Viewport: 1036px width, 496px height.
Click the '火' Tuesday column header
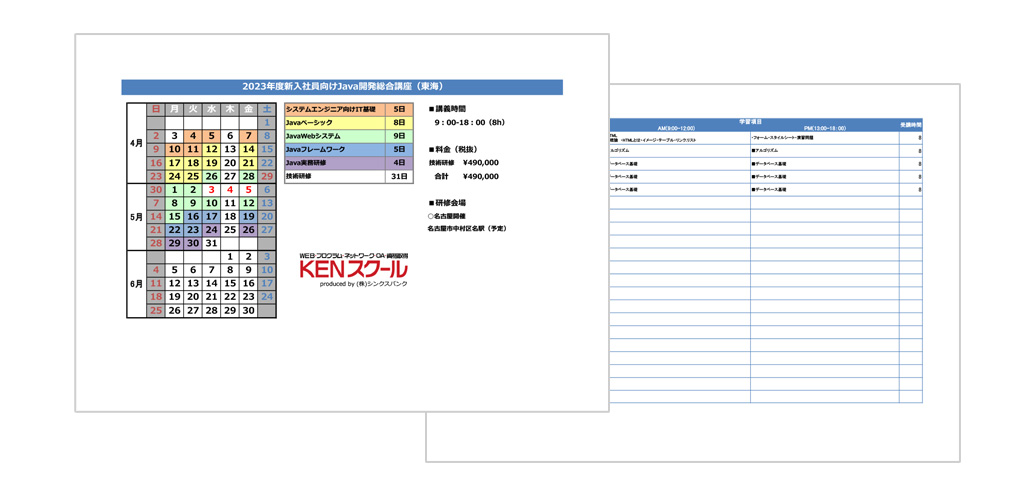coord(193,109)
